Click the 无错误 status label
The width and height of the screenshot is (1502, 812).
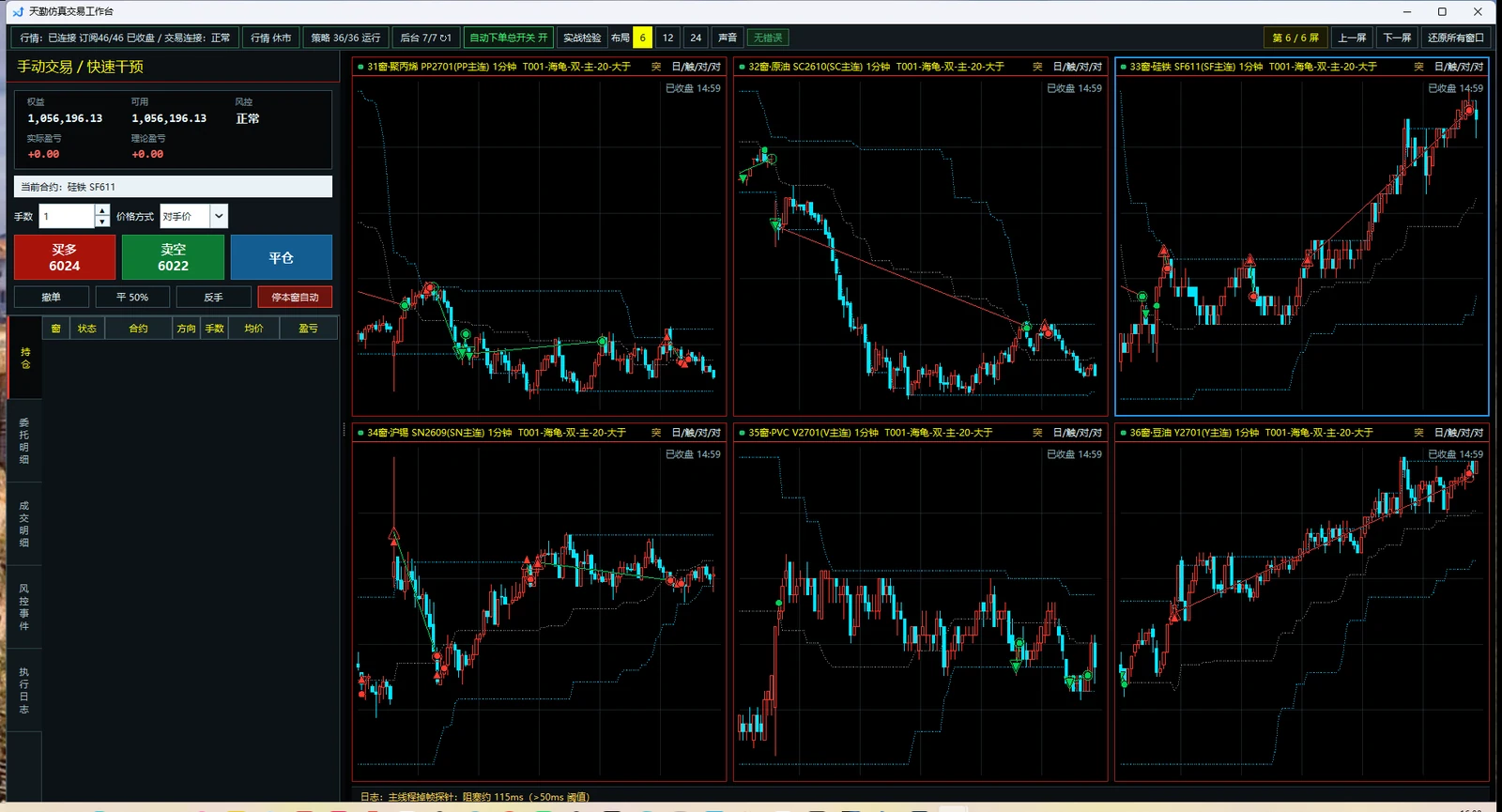[x=768, y=38]
